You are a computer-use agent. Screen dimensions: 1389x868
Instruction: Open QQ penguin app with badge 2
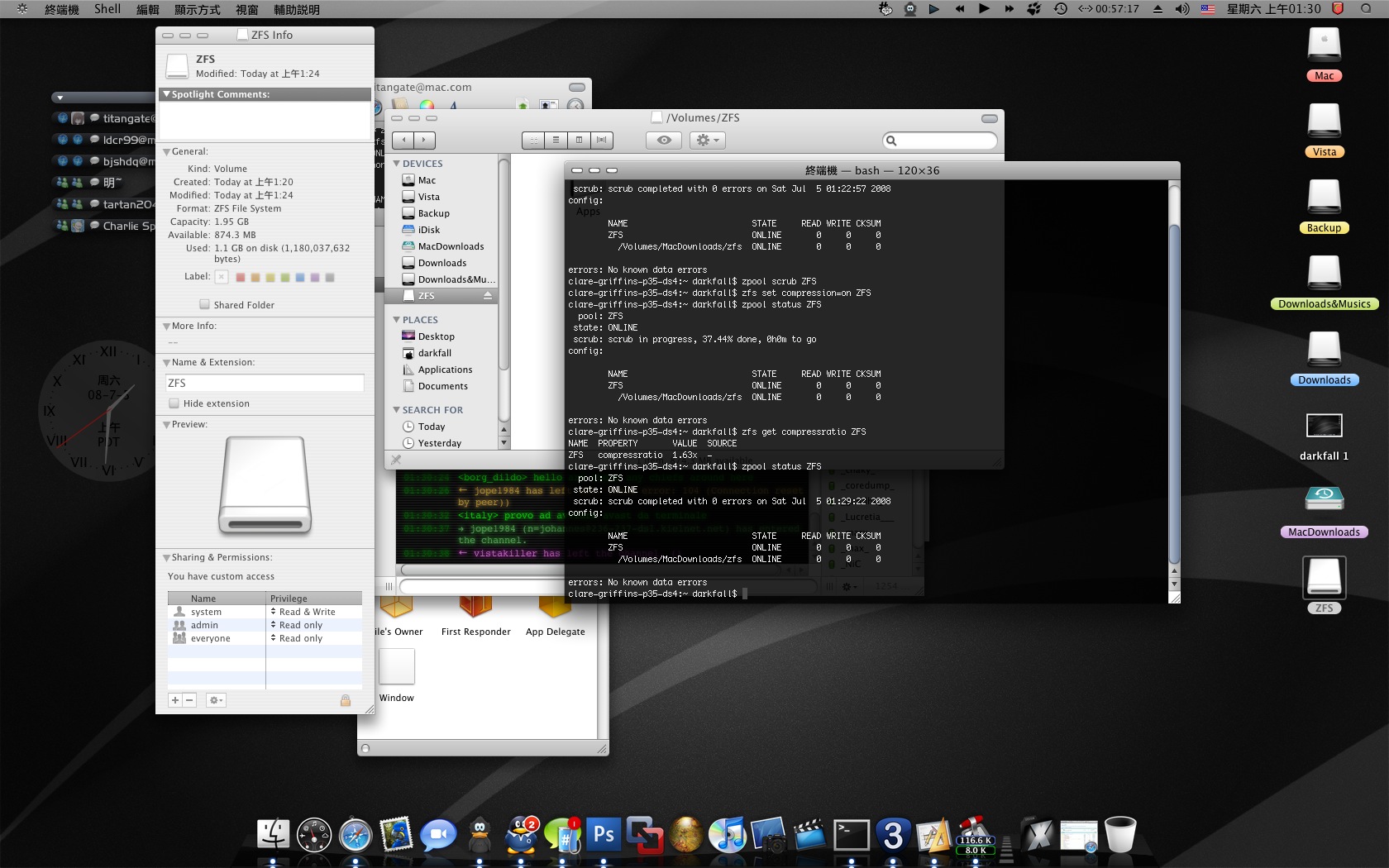pyautogui.click(x=521, y=834)
